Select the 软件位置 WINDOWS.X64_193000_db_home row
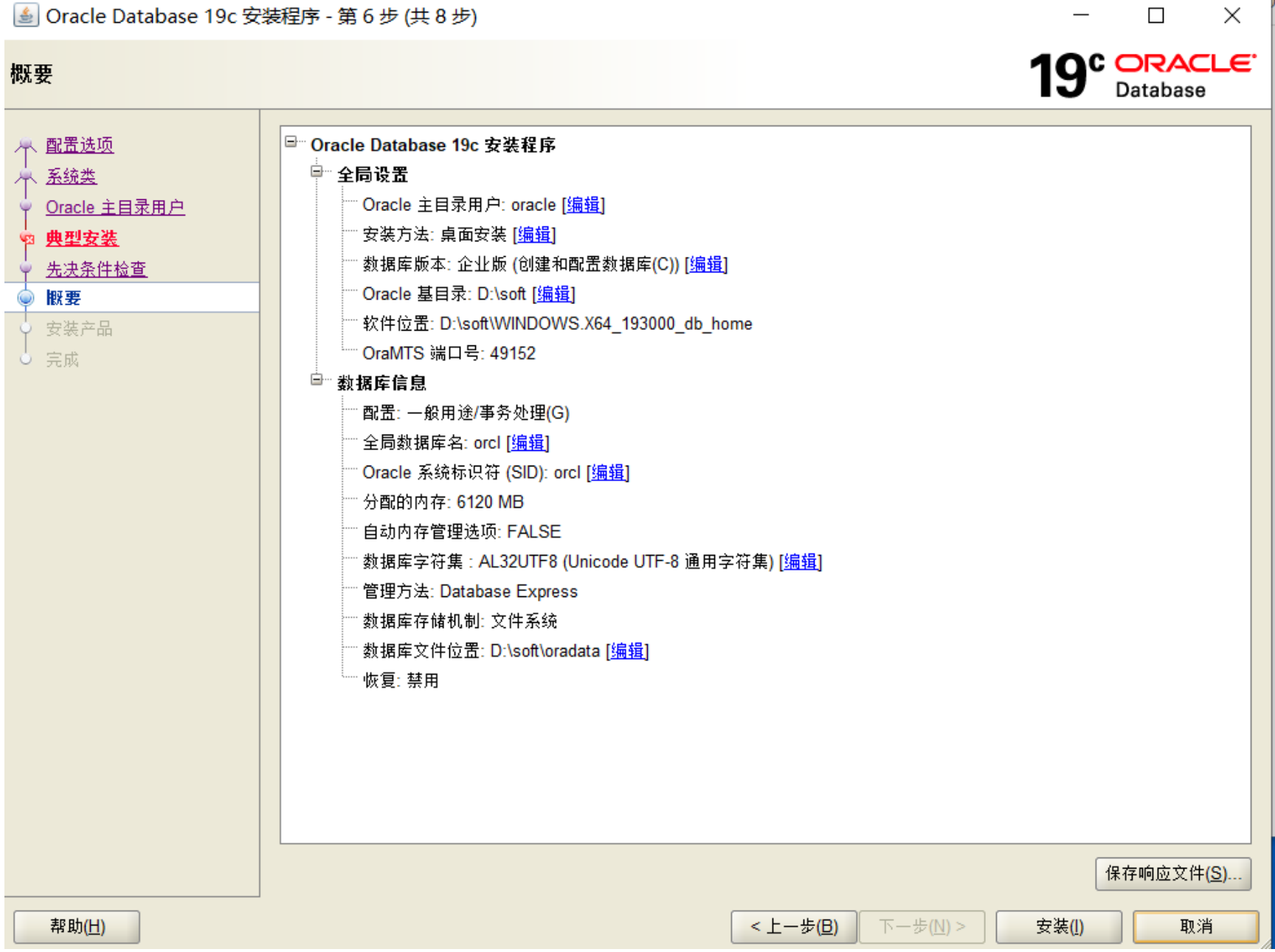Screen dimensions: 1275x952 [x=557, y=324]
